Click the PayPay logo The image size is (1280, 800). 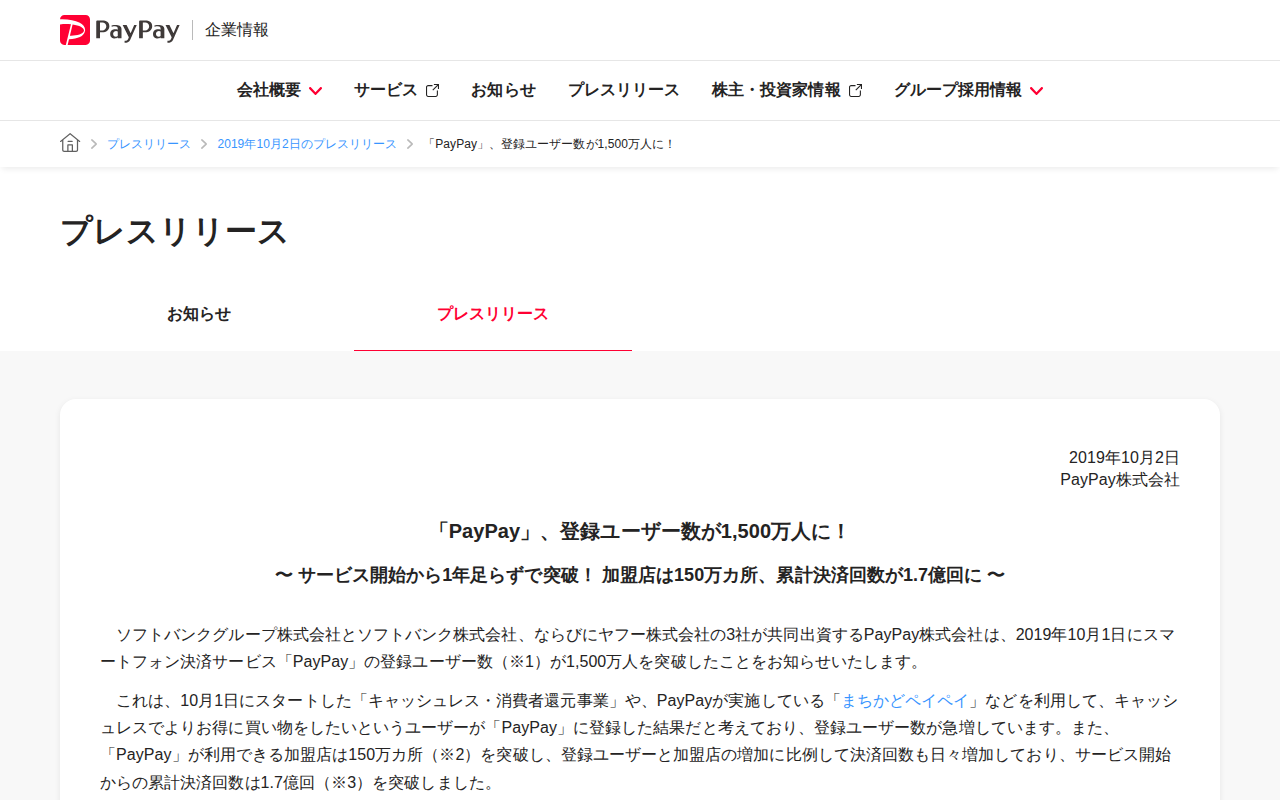120,30
